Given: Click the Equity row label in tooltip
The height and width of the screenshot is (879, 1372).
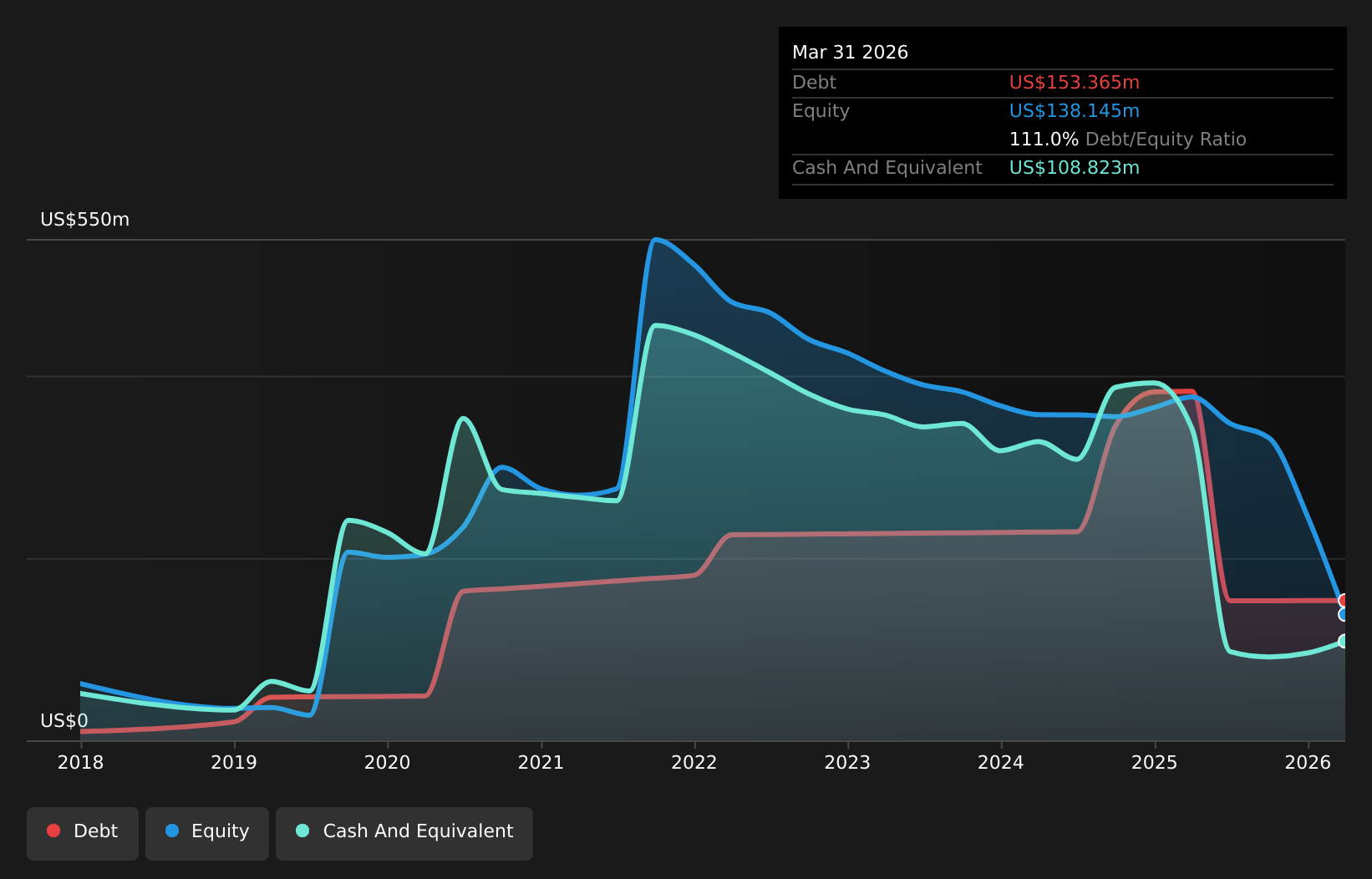Looking at the screenshot, I should [821, 111].
